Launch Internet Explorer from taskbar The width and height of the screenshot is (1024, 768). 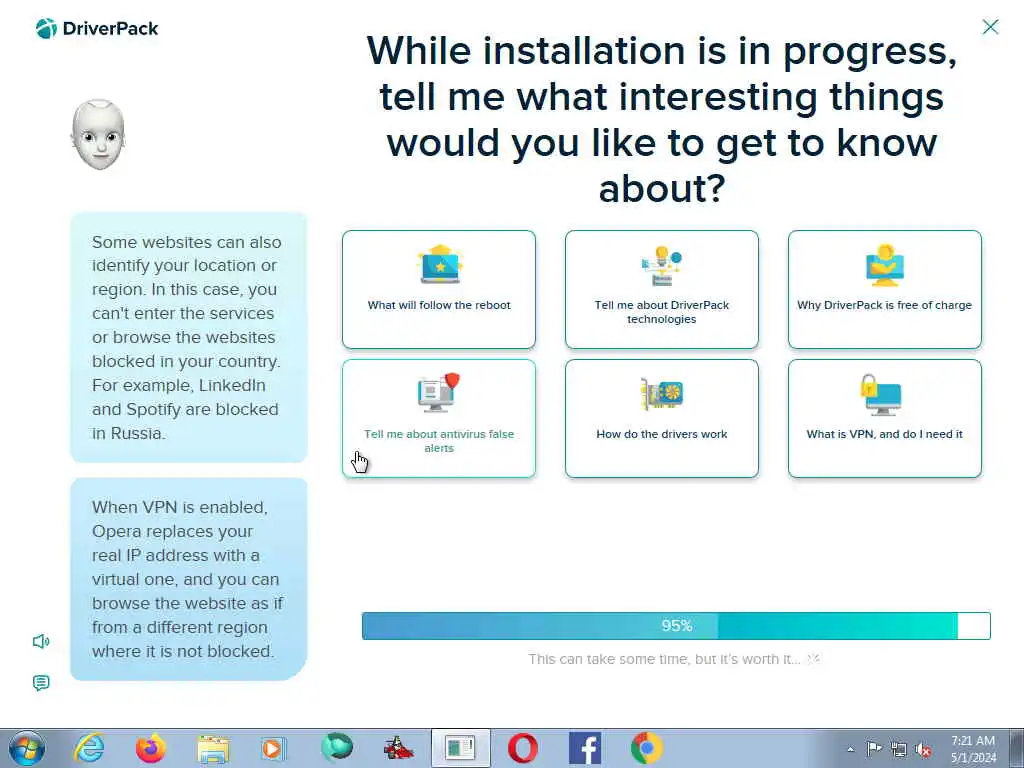click(x=88, y=748)
